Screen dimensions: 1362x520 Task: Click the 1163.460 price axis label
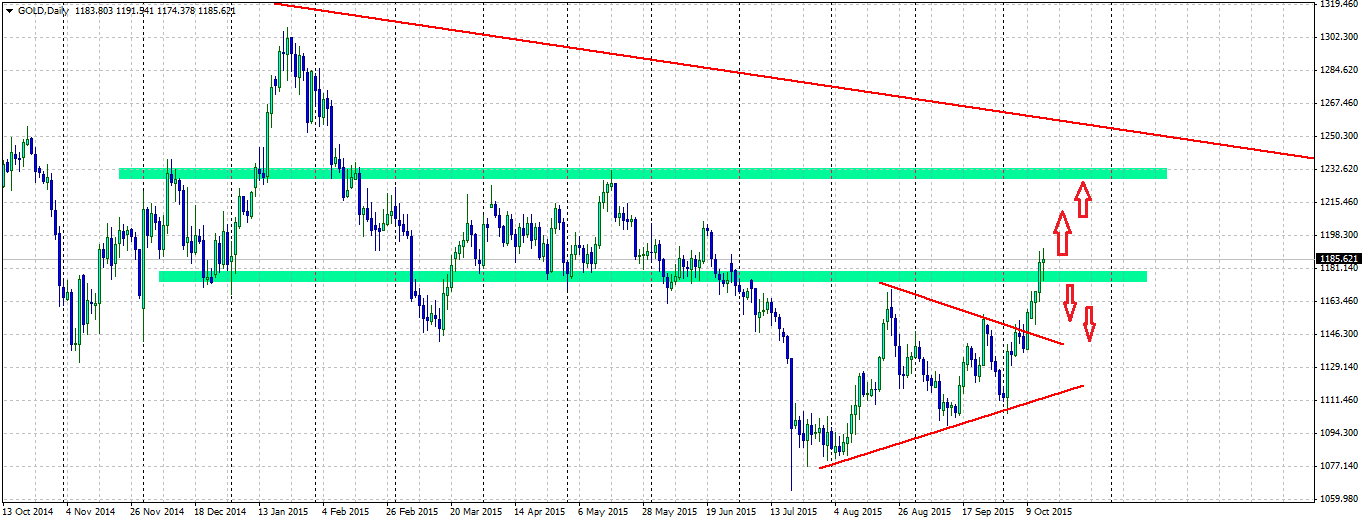1340,301
